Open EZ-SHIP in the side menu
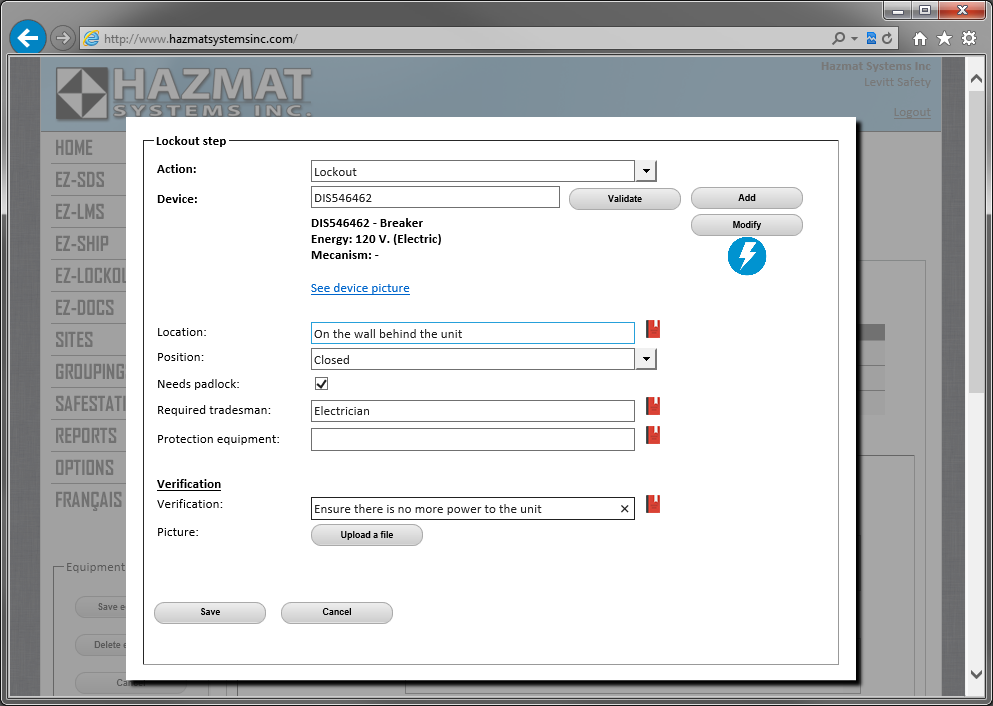This screenshot has height=706, width=993. pos(82,244)
